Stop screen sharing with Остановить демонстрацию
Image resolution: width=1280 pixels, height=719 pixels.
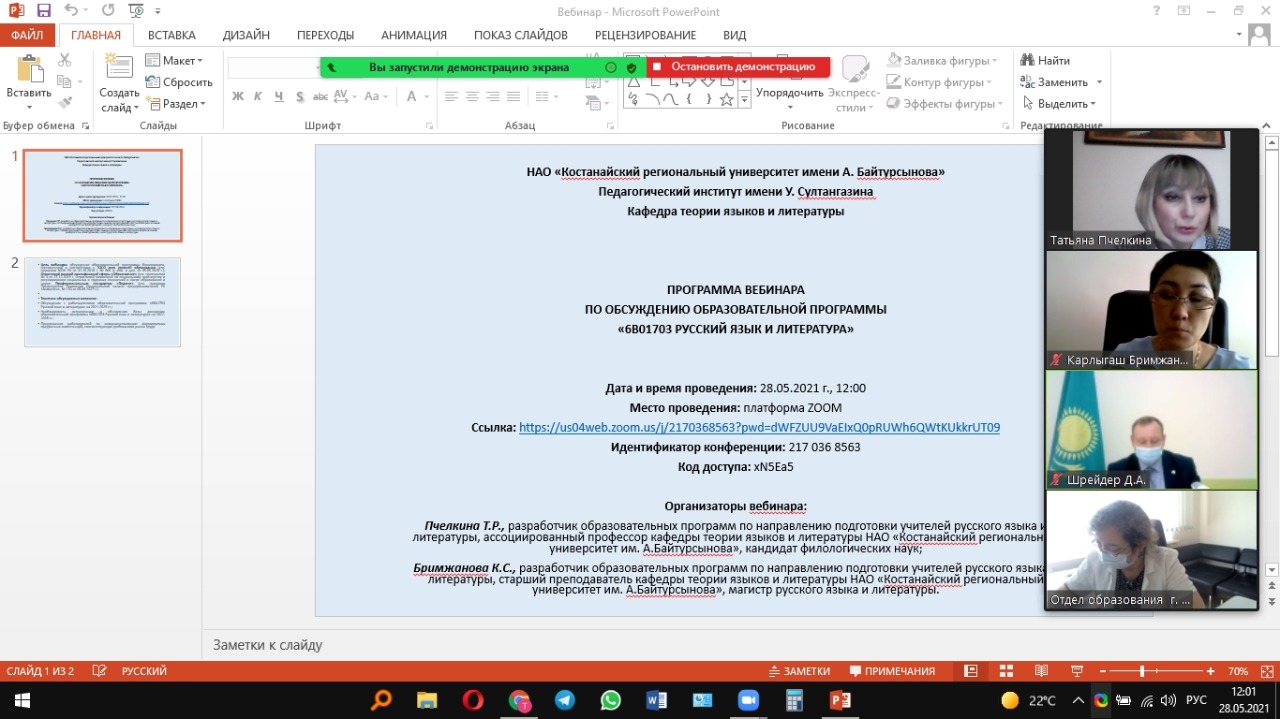738,67
